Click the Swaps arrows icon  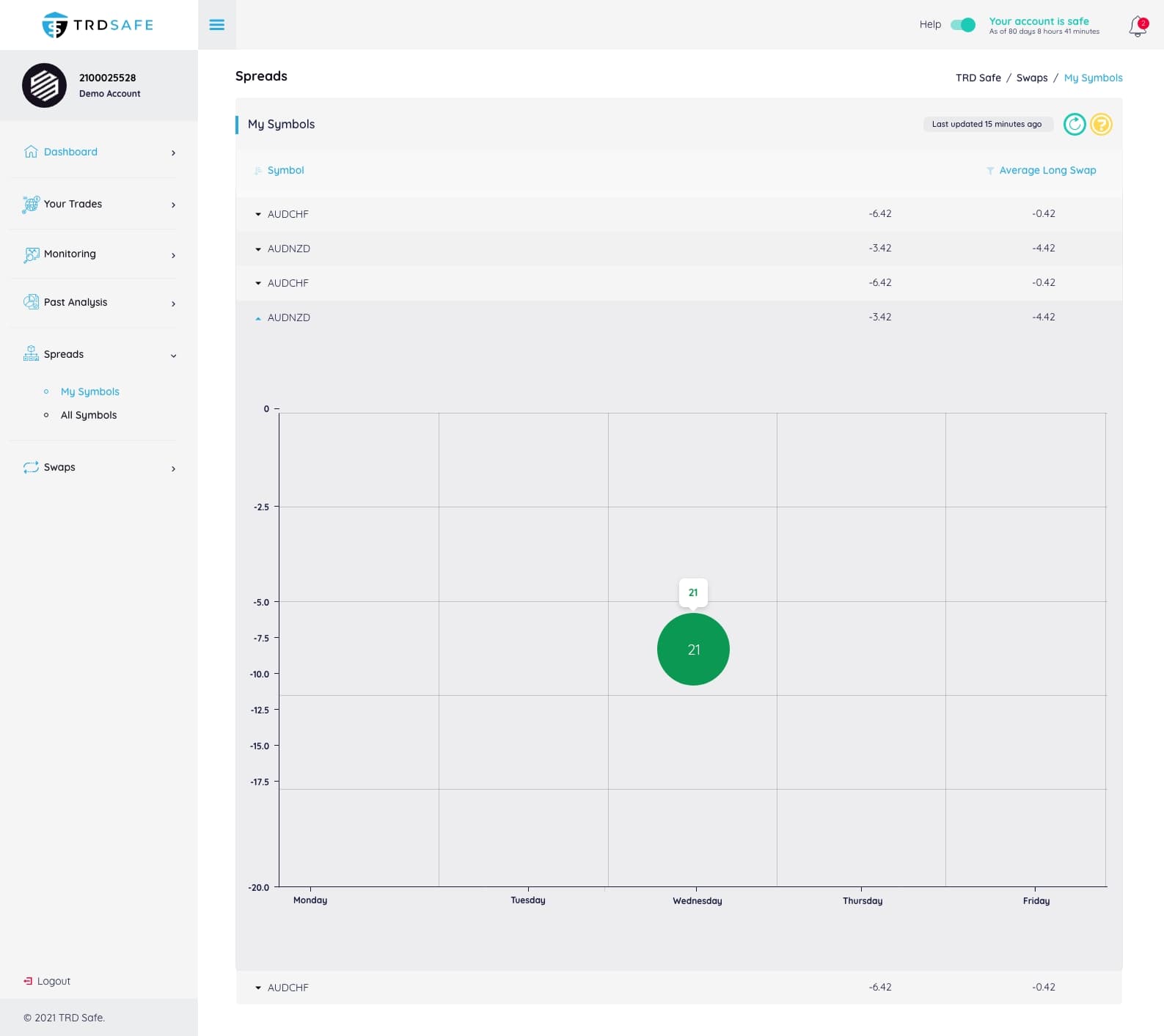pyautogui.click(x=31, y=467)
